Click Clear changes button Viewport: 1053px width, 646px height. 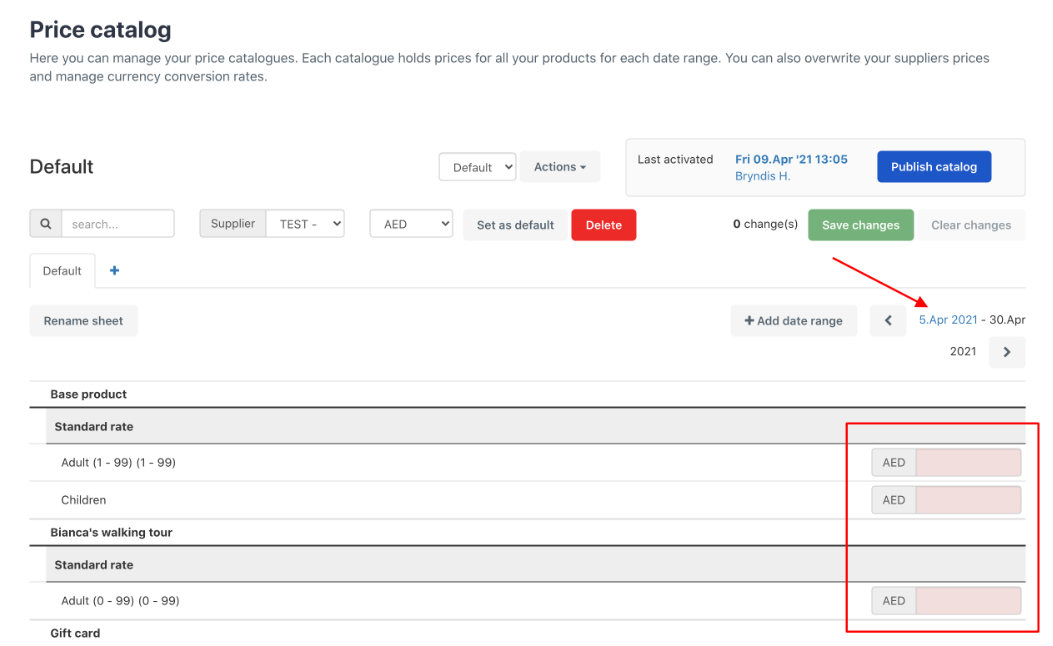tap(971, 225)
